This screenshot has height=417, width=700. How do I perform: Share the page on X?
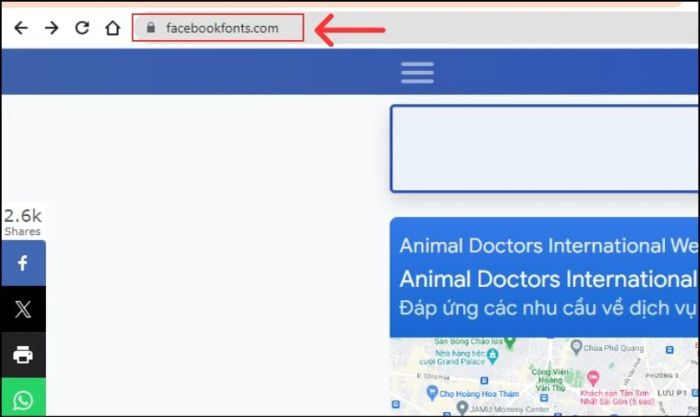coord(23,309)
